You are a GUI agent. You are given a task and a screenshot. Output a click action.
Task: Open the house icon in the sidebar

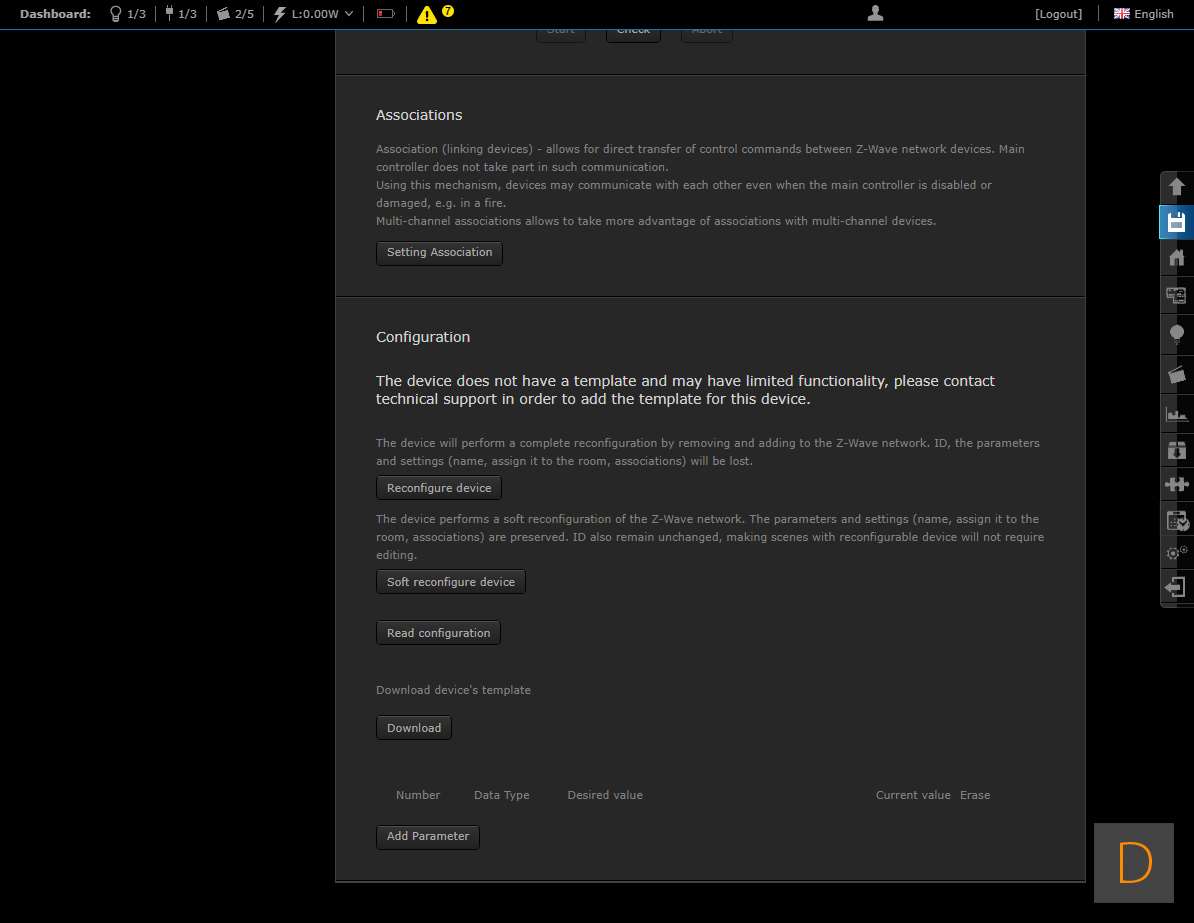coord(1176,258)
